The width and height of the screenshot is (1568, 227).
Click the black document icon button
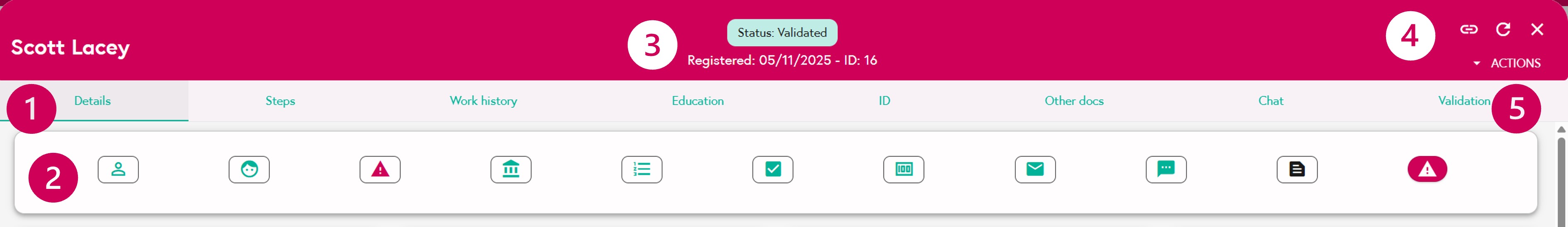[x=1296, y=169]
